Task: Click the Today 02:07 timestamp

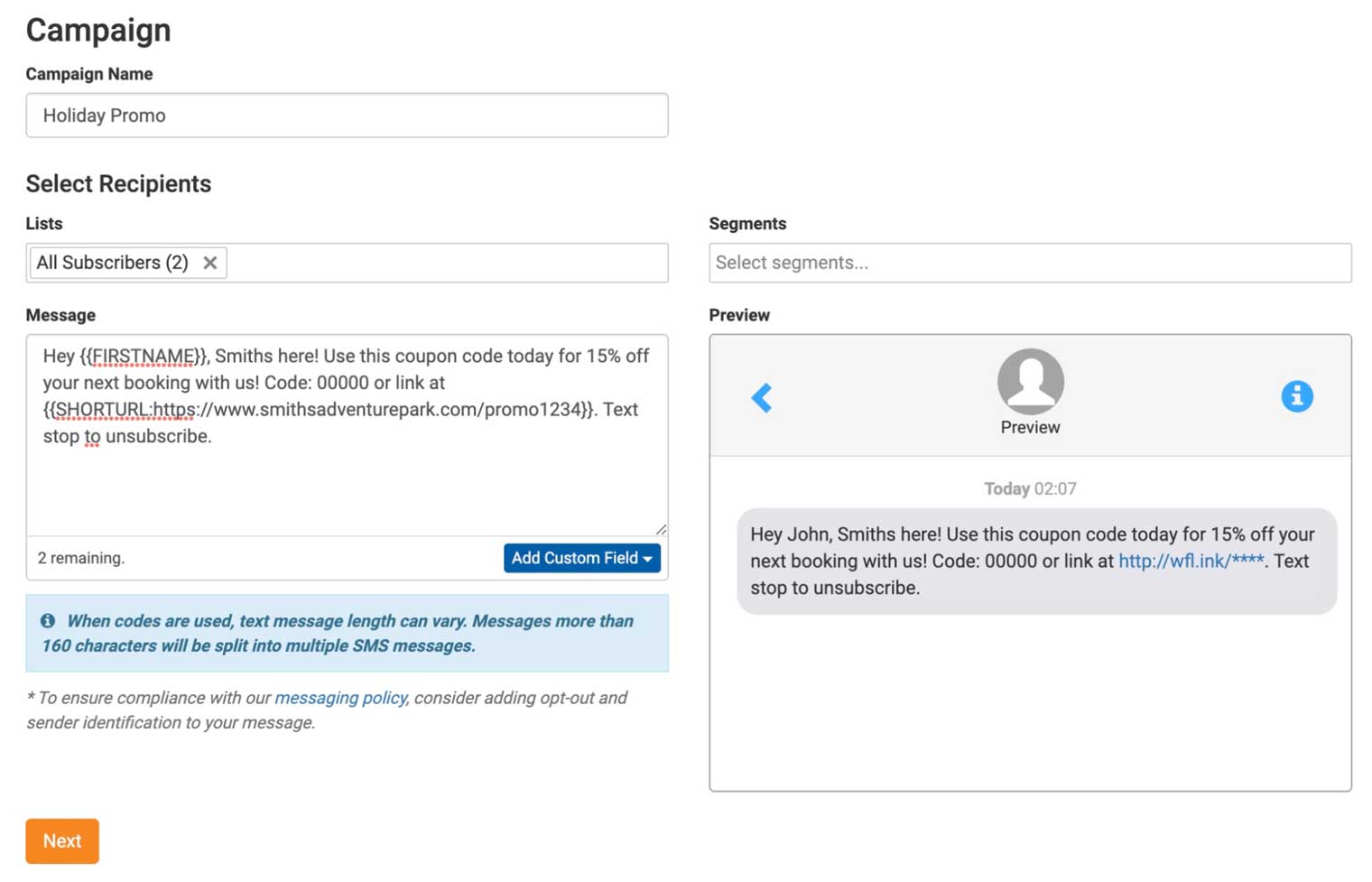Action: (x=1030, y=488)
